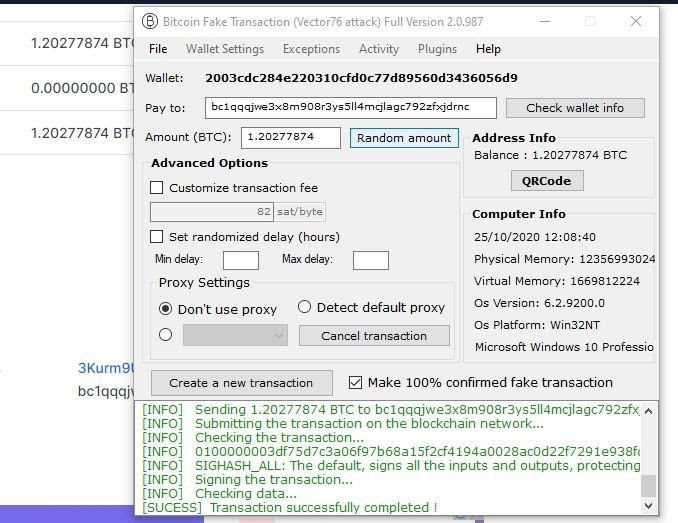This screenshot has width=678, height=523.
Task: Click 0.00000000 BTC value in background page
Action: click(83, 88)
